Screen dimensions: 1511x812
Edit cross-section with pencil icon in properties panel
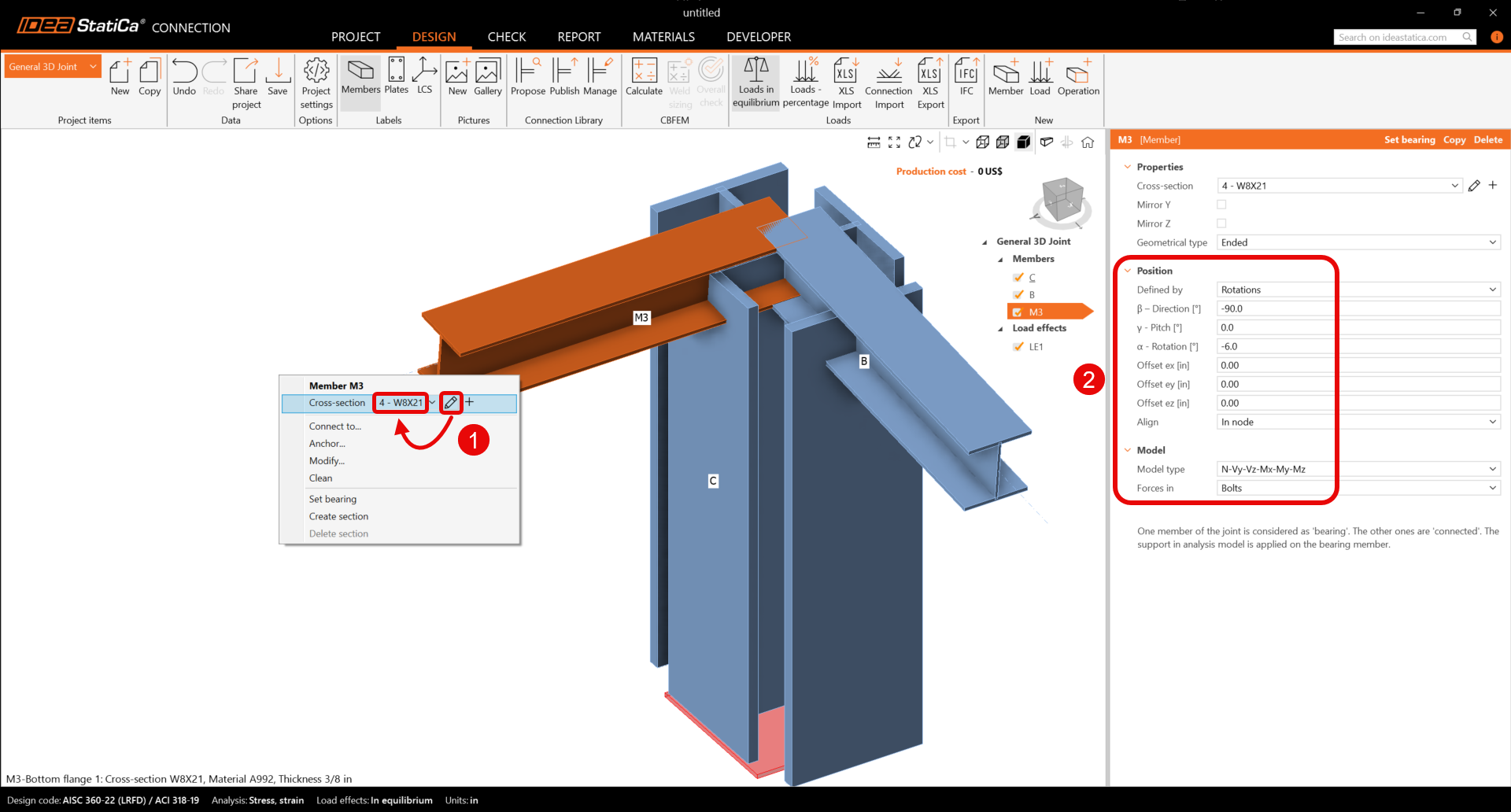1474,186
